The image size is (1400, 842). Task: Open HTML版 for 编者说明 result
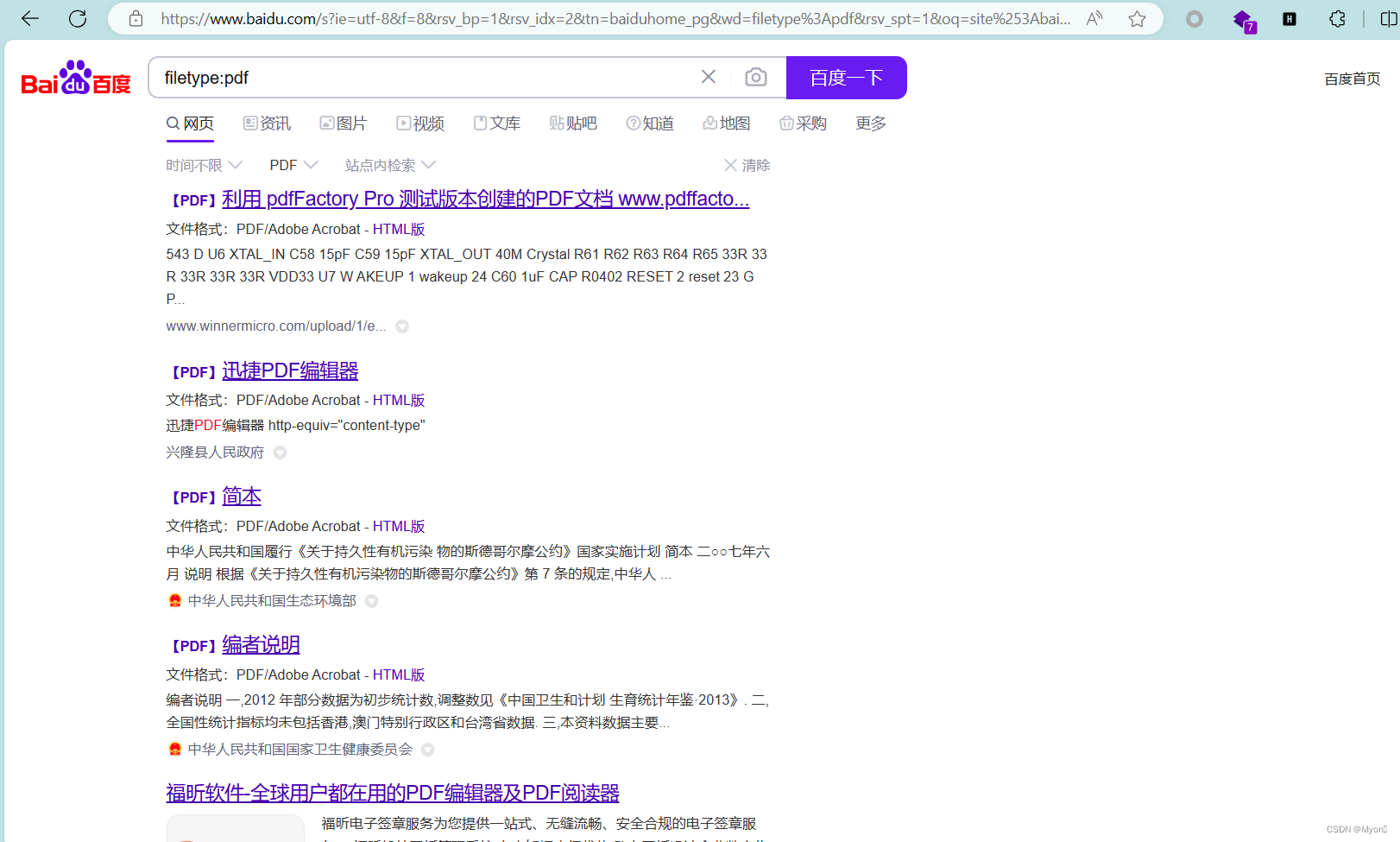[x=399, y=674]
